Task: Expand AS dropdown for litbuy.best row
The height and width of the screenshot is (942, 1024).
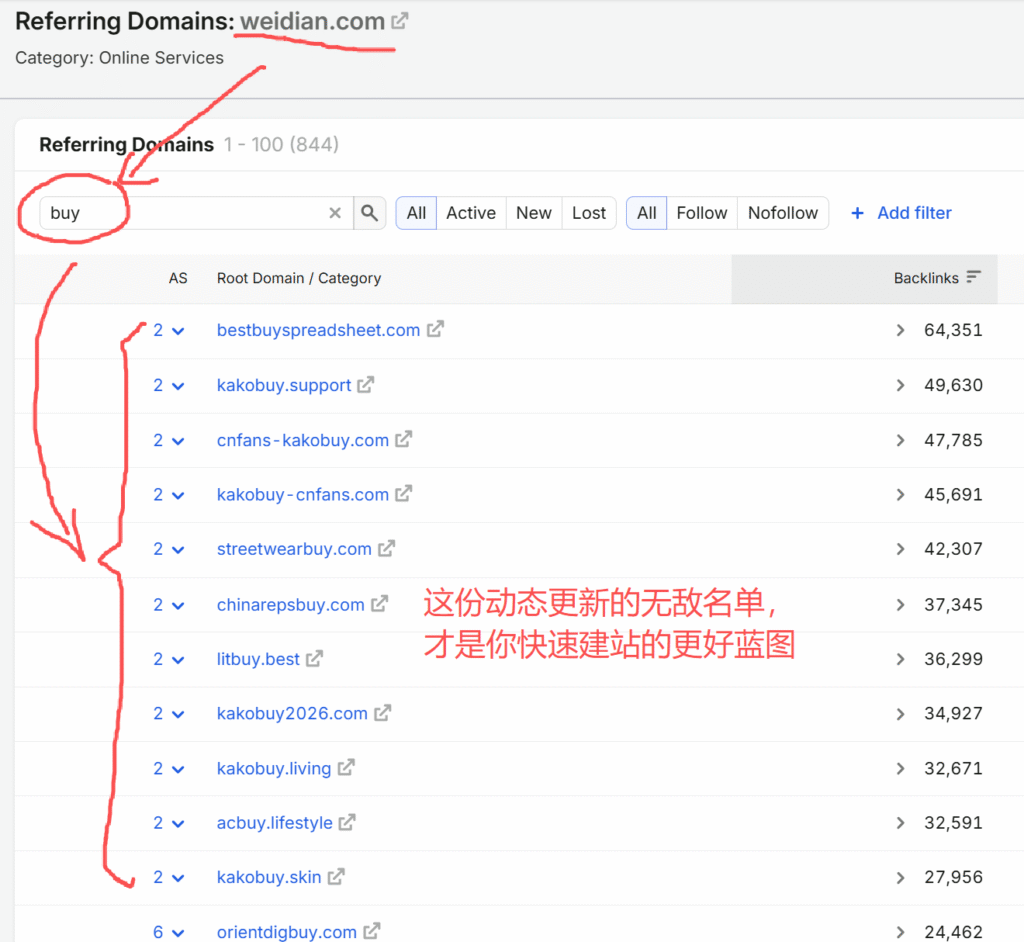Action: 178,660
